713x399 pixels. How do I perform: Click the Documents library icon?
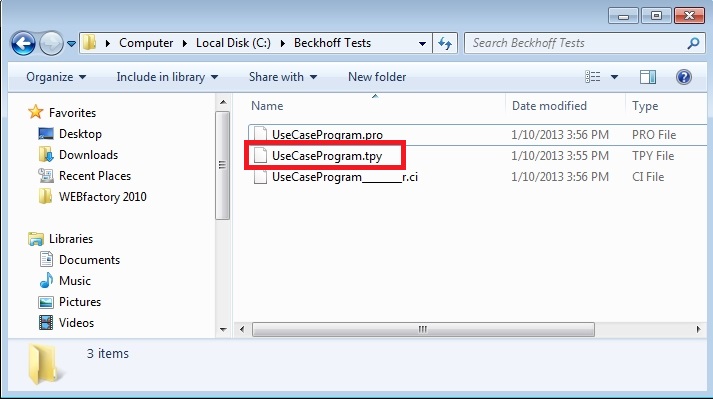point(46,259)
